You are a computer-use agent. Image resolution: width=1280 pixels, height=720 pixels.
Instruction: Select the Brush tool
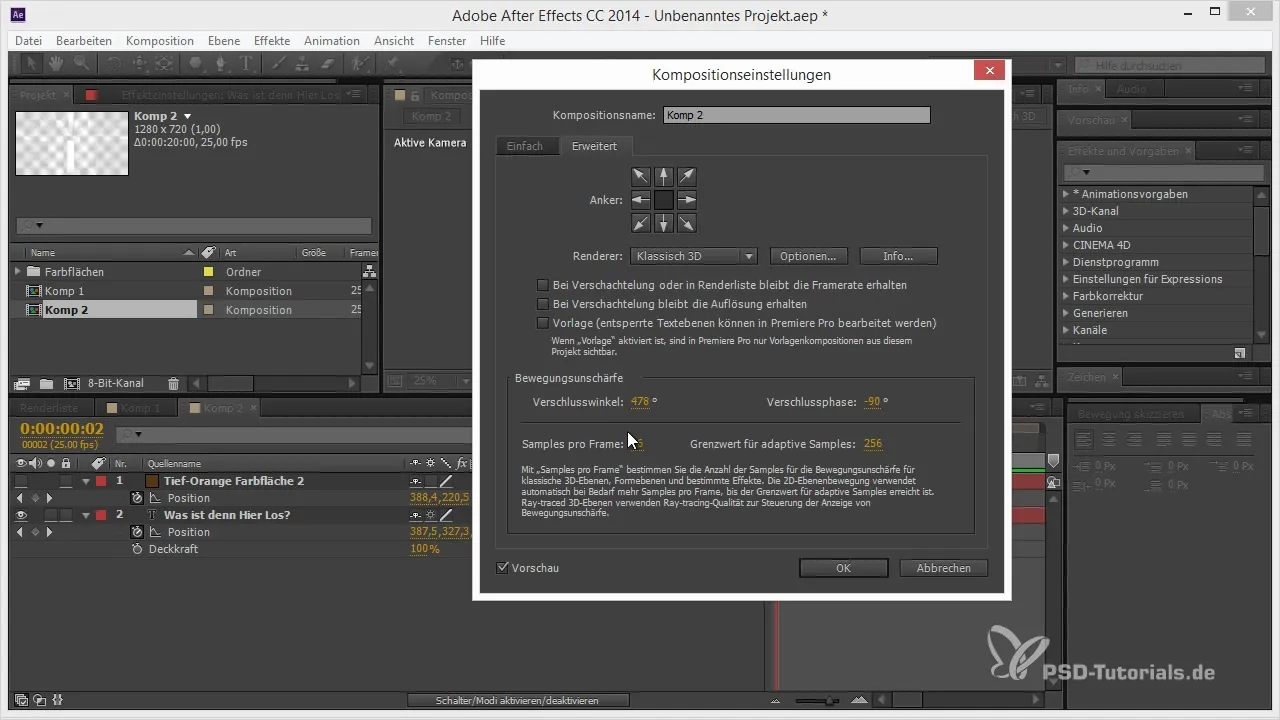(x=281, y=64)
